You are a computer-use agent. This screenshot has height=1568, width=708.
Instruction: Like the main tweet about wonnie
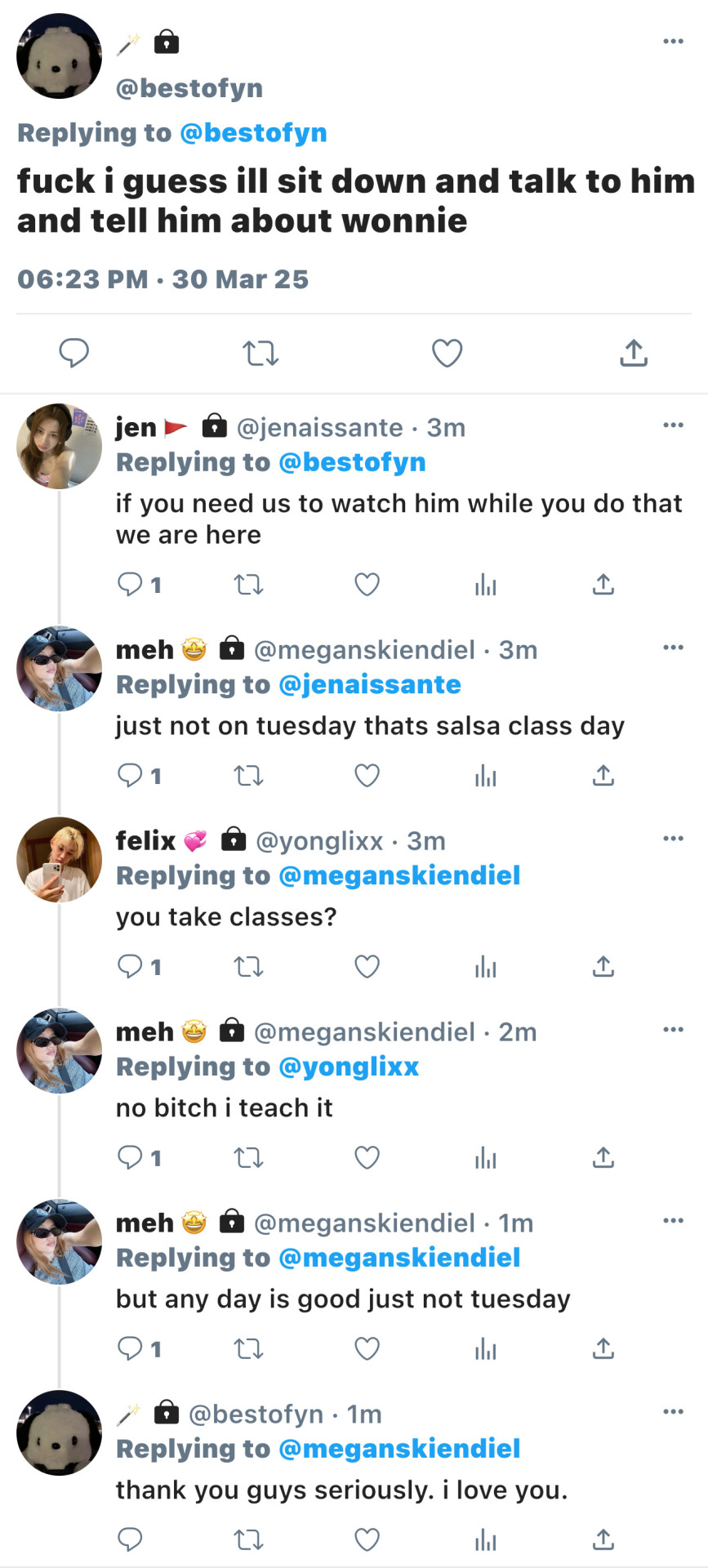tap(447, 353)
